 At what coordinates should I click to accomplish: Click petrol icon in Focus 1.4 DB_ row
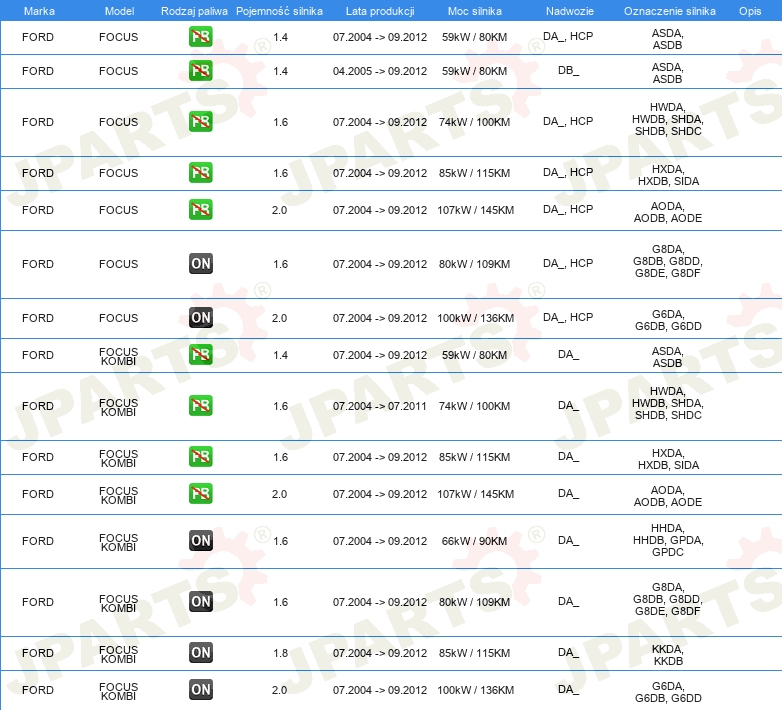coord(200,71)
